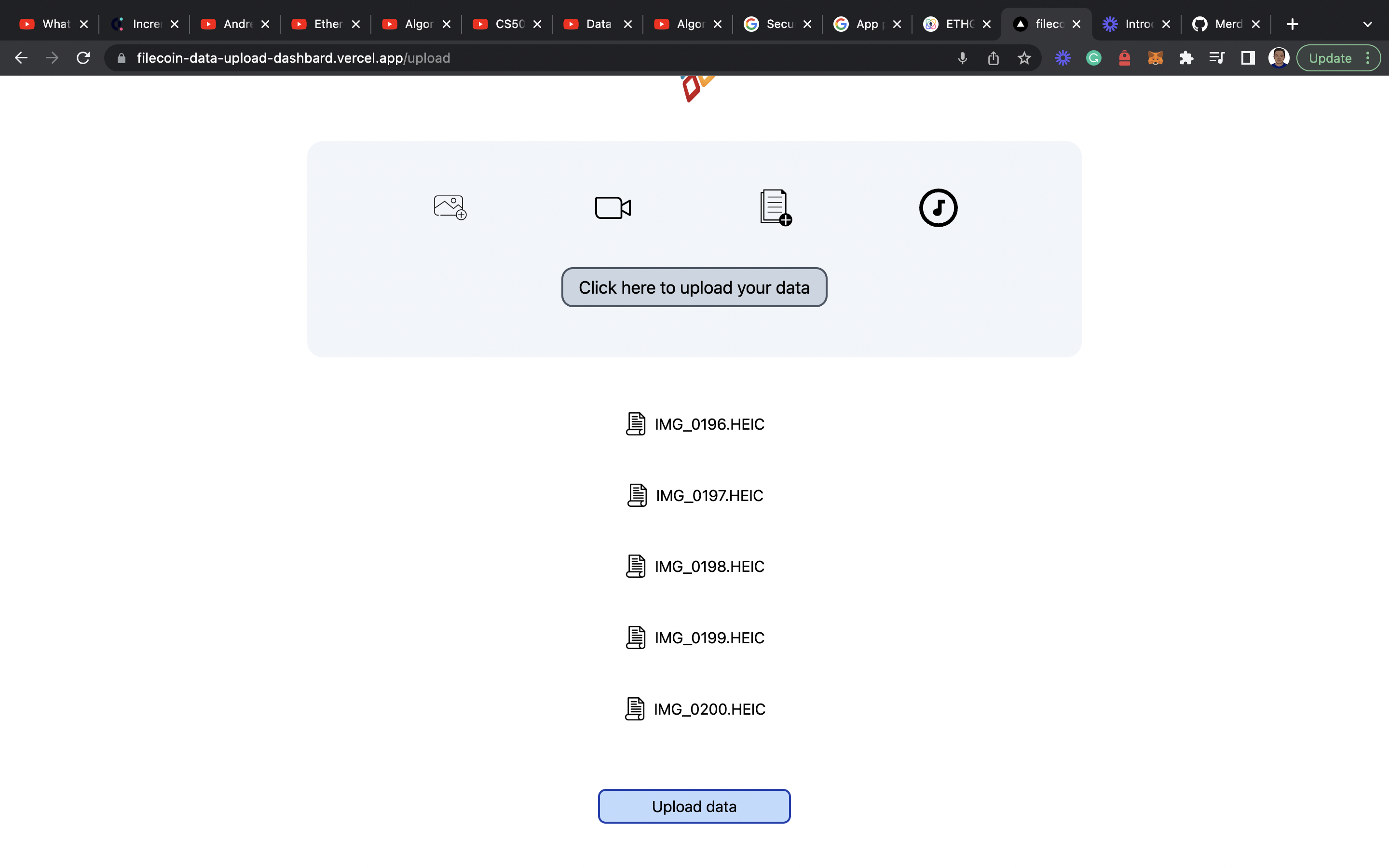Select the music note icon
Image resolution: width=1389 pixels, height=868 pixels.
click(938, 207)
